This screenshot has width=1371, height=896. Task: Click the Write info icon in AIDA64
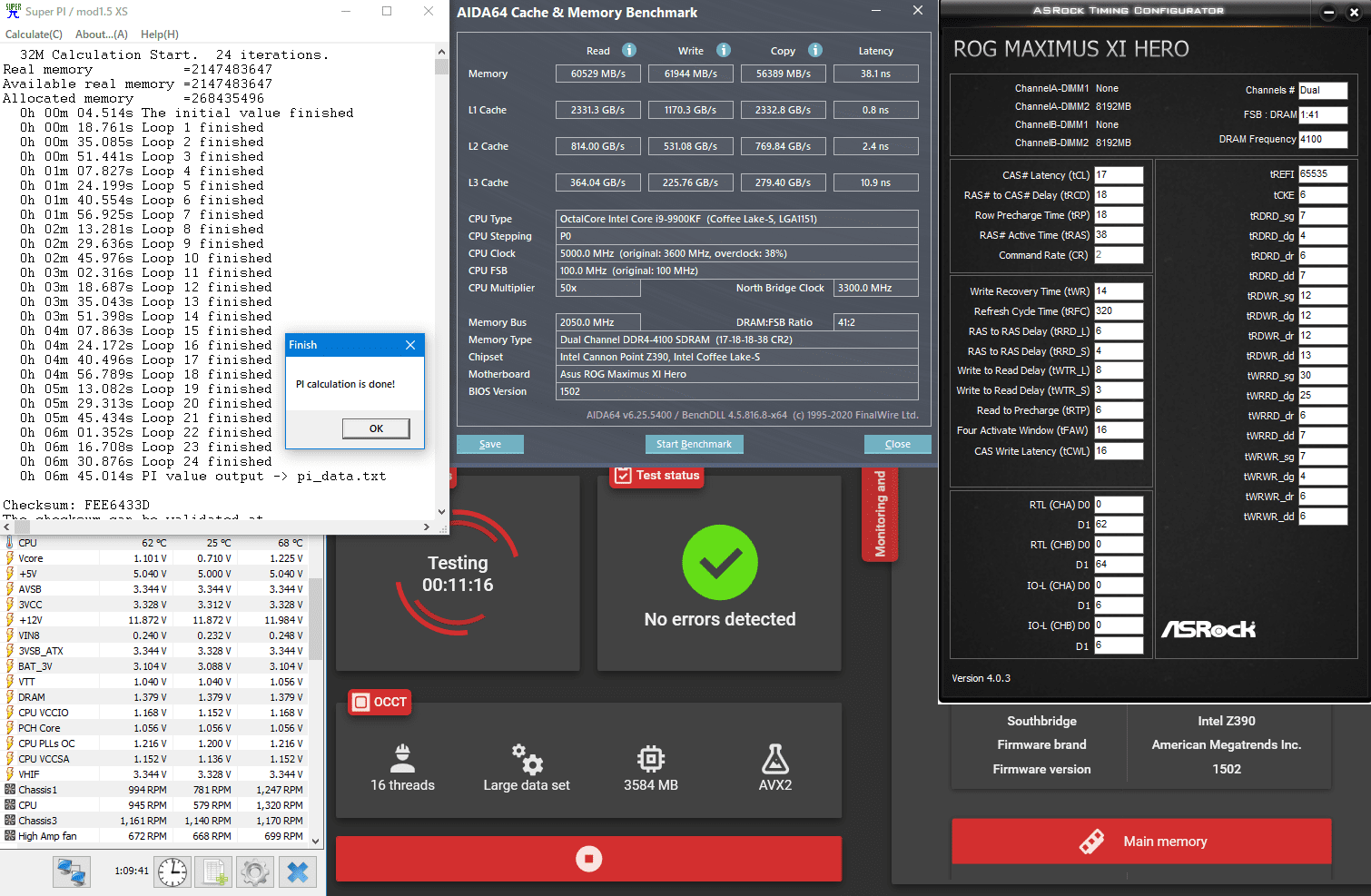[724, 50]
